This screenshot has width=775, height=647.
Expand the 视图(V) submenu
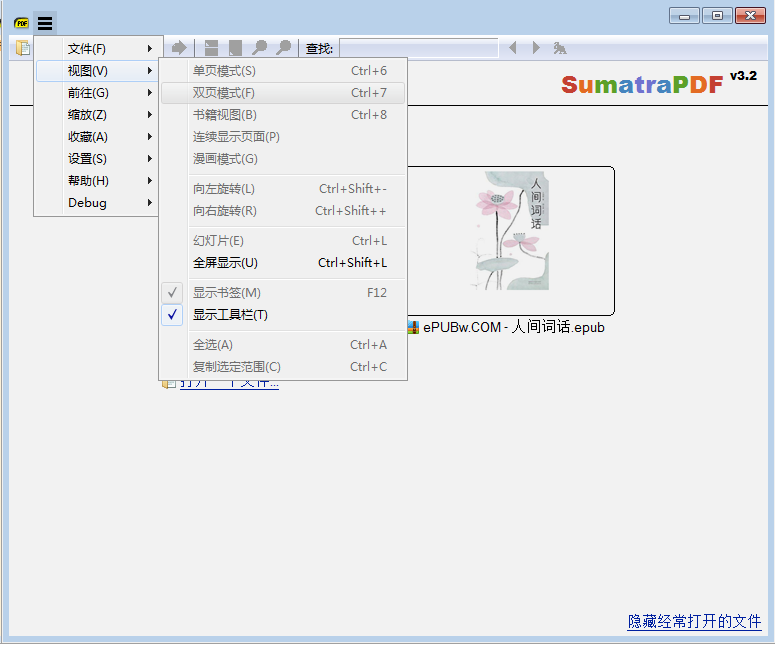(96, 71)
